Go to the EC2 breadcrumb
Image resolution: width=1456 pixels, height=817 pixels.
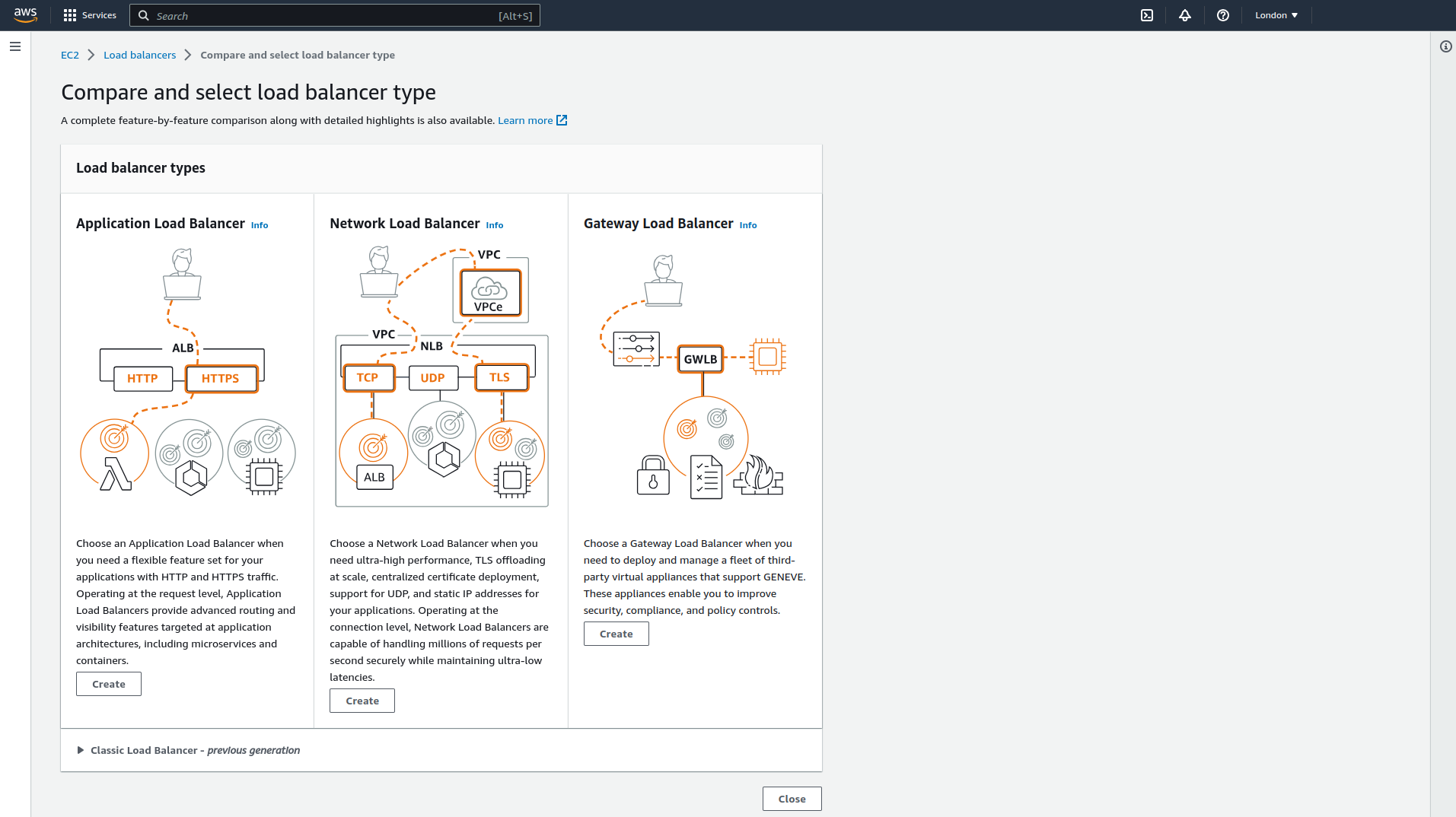[x=70, y=55]
